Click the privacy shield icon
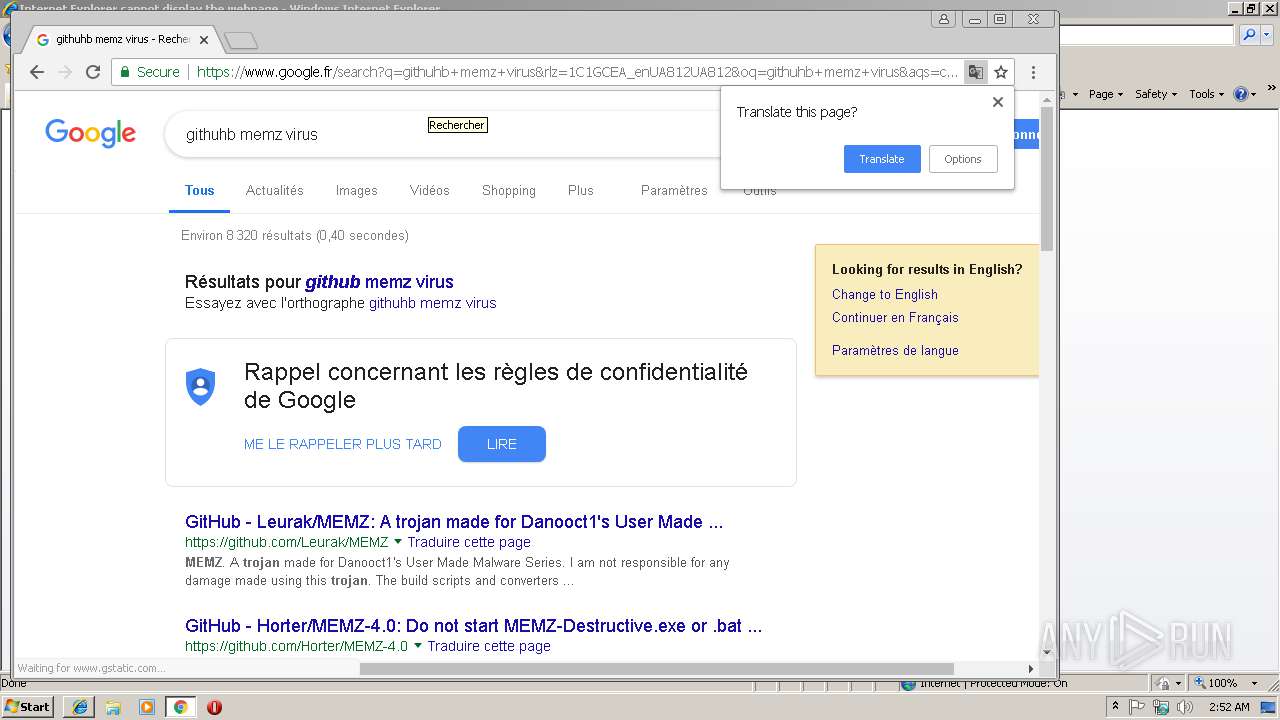This screenshot has height=720, width=1280. (201, 387)
